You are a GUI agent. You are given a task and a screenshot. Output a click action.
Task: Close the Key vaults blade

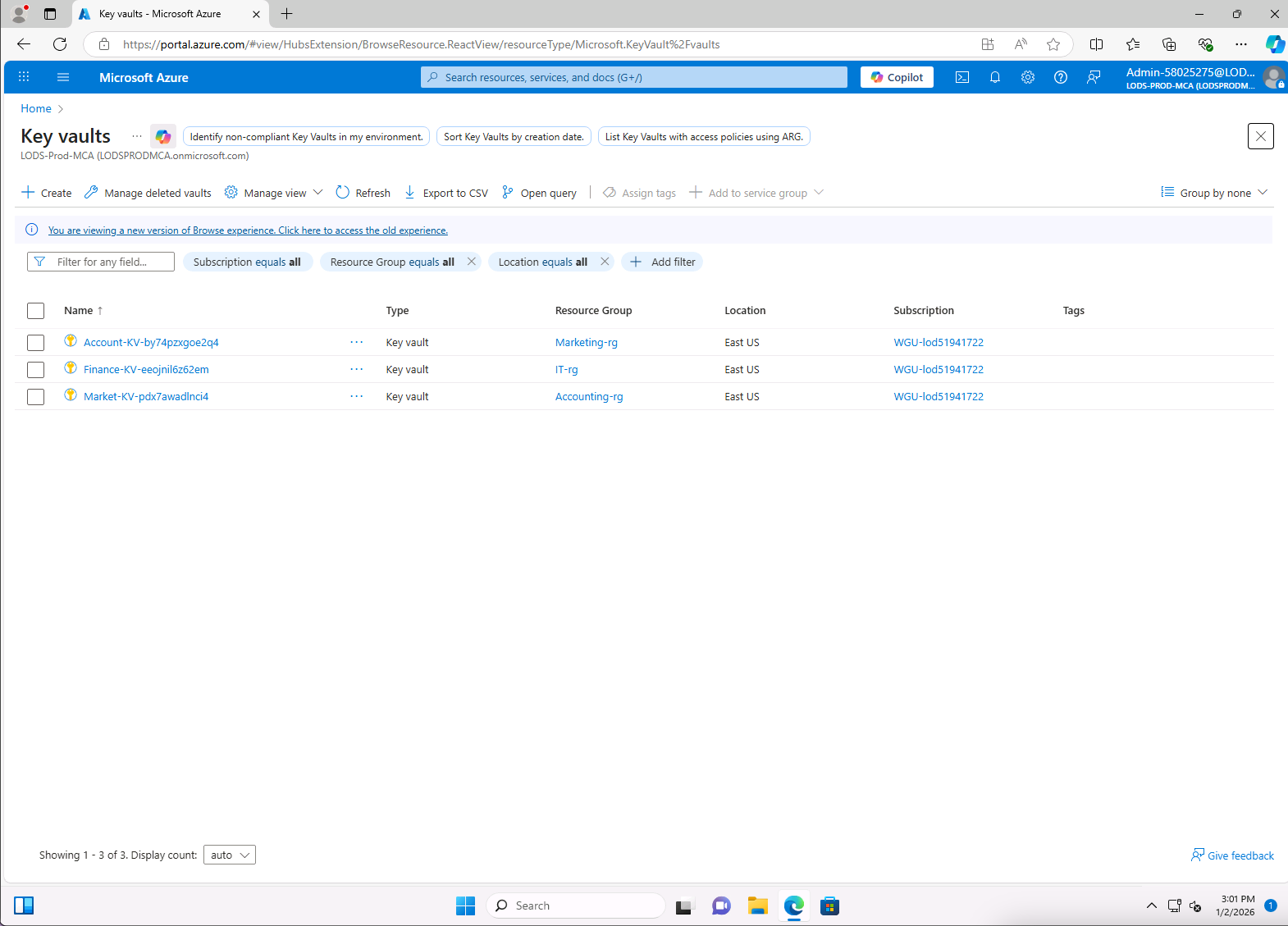click(x=1261, y=136)
